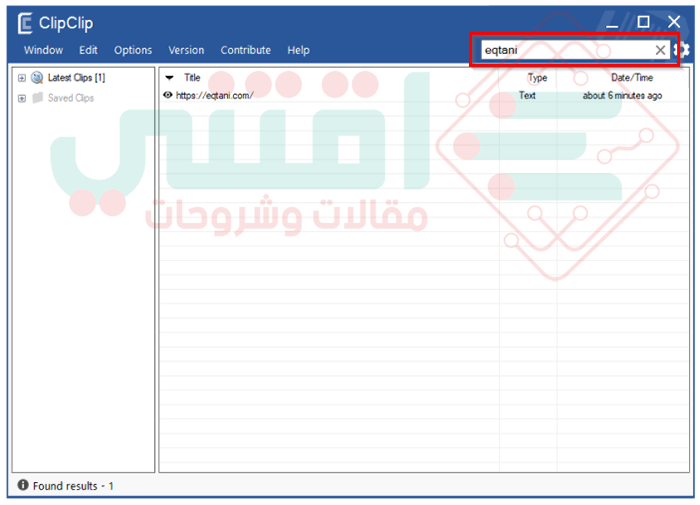
Task: Expand the Saved Clips tree node
Action: [21, 98]
